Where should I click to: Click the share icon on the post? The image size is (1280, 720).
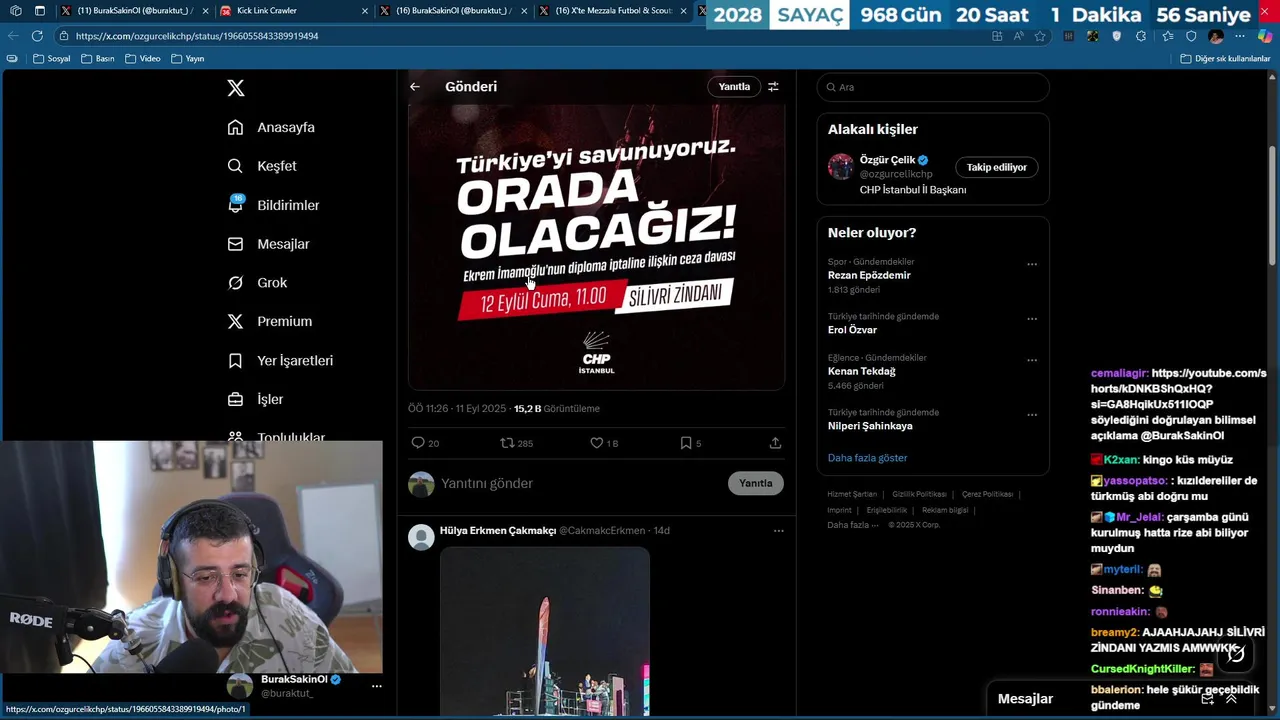click(x=775, y=443)
